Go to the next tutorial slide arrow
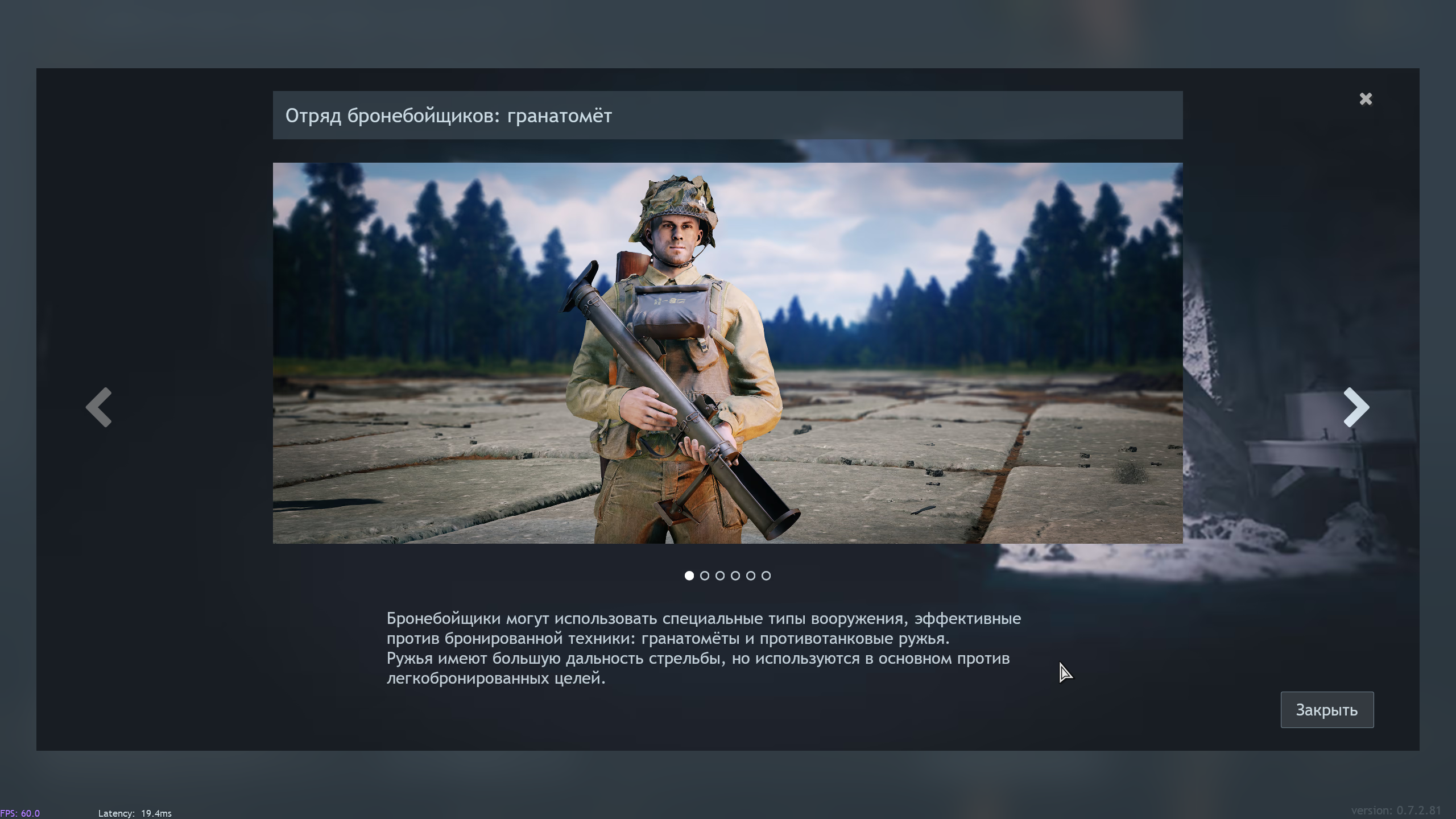The height and width of the screenshot is (819, 1456). 1356,407
